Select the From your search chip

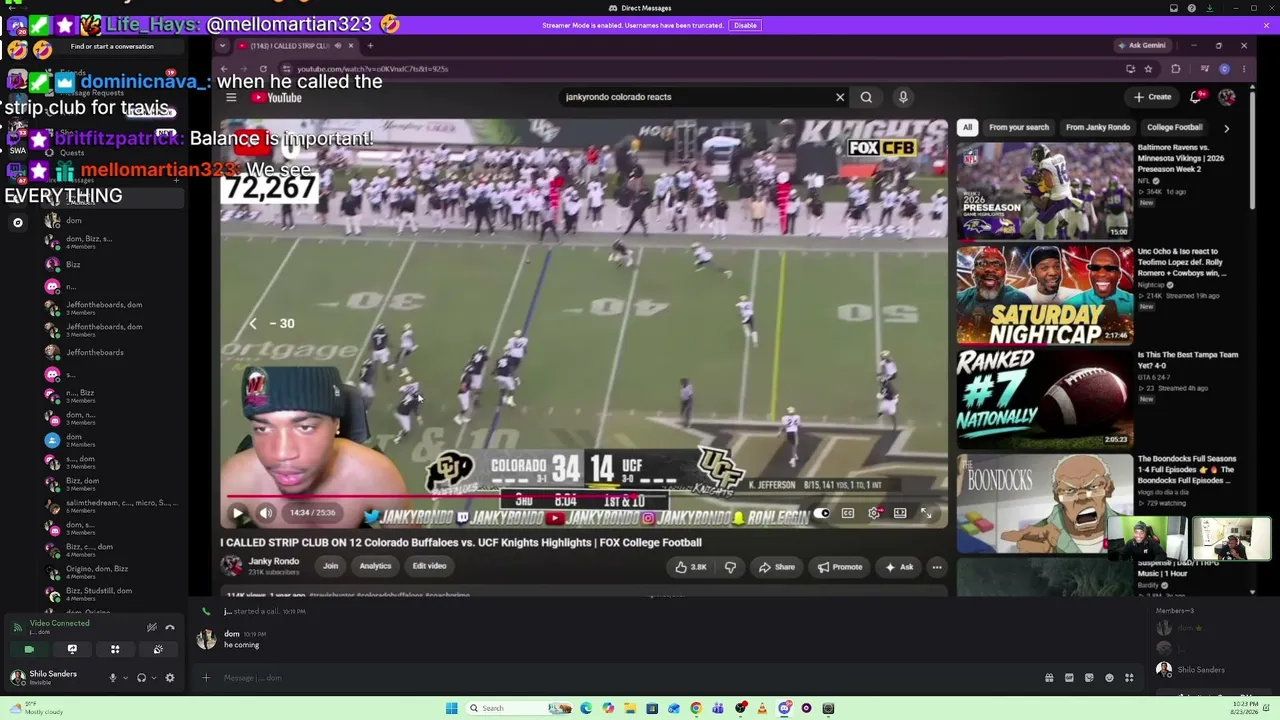coord(1019,127)
